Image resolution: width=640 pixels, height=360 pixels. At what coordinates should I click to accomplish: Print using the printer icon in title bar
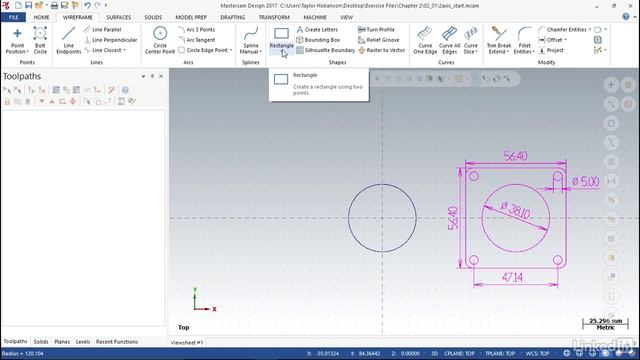(x=54, y=5)
